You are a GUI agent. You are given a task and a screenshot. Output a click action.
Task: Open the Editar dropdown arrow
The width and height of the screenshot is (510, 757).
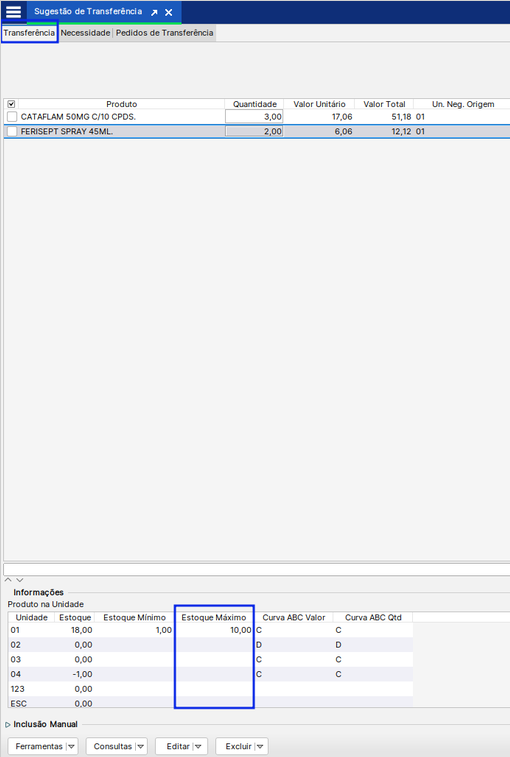click(x=198, y=746)
